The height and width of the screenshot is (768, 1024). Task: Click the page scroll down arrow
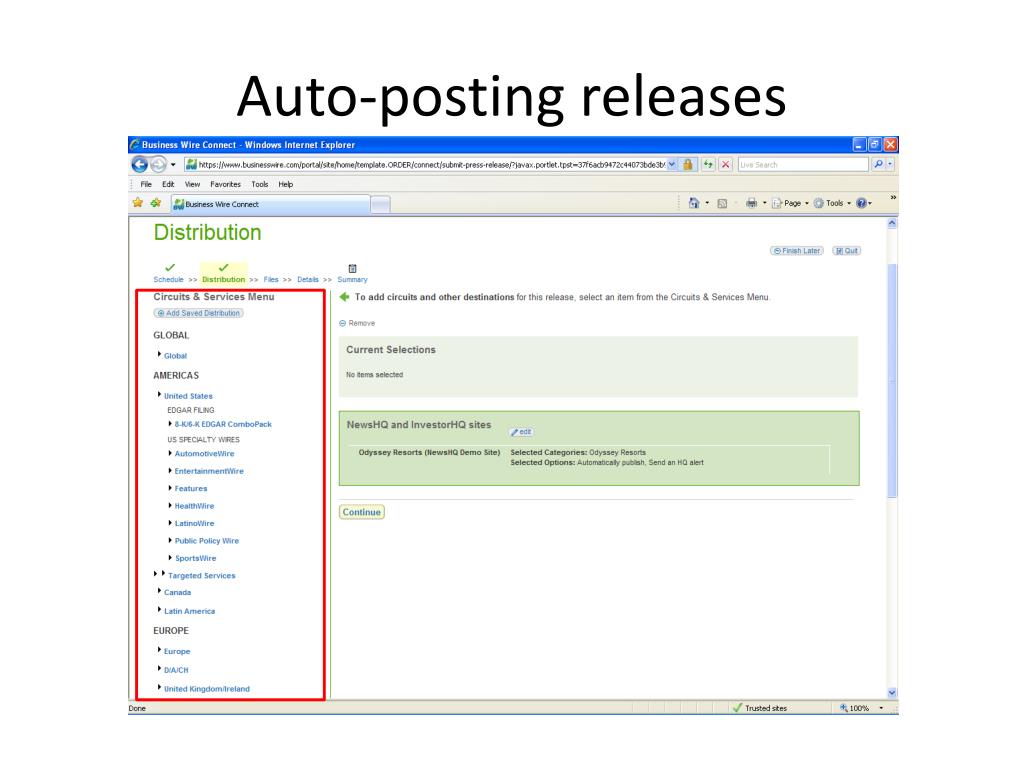tap(892, 693)
